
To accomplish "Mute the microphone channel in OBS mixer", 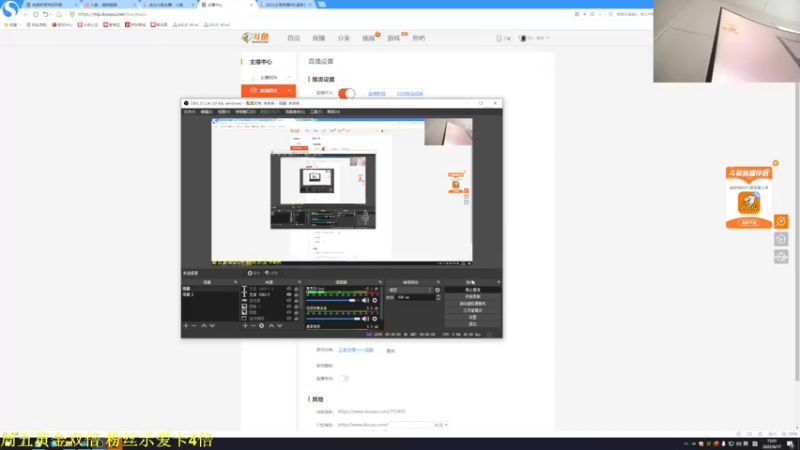I will pyautogui.click(x=365, y=301).
